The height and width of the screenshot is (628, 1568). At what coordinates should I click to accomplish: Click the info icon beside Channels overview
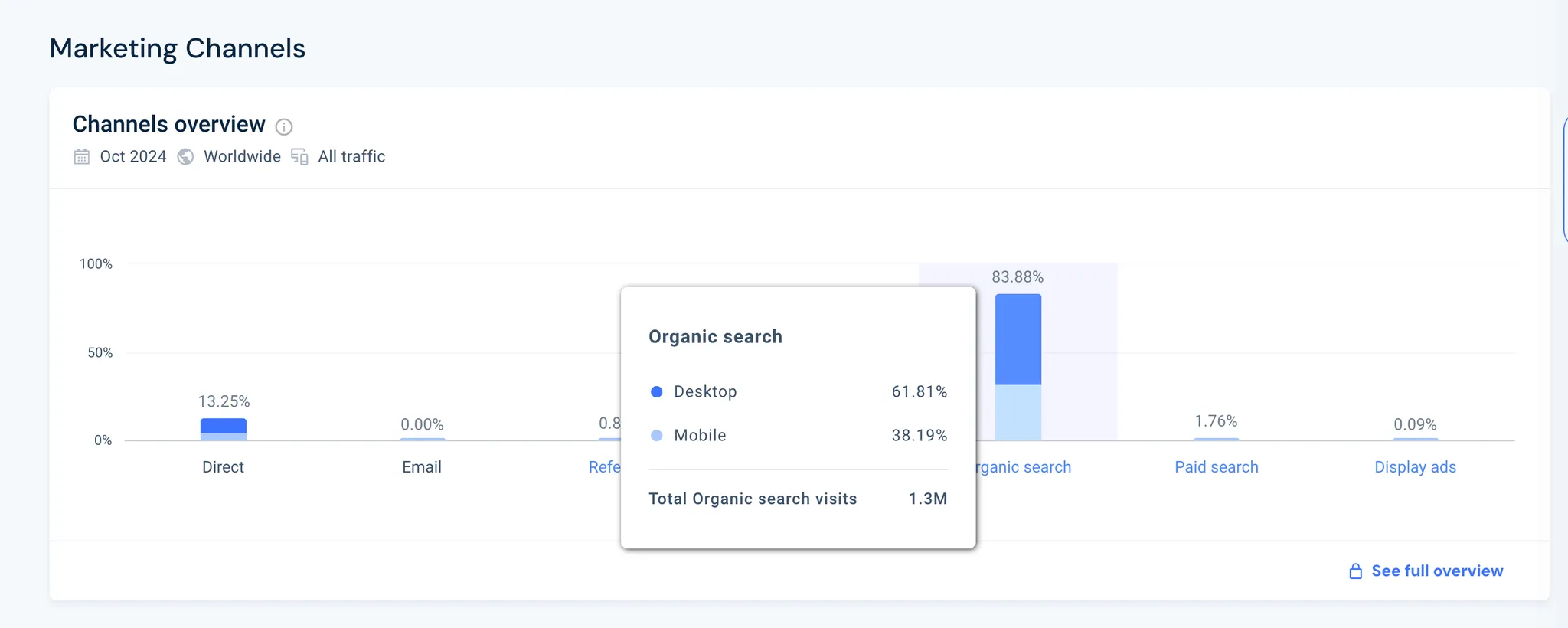point(284,127)
